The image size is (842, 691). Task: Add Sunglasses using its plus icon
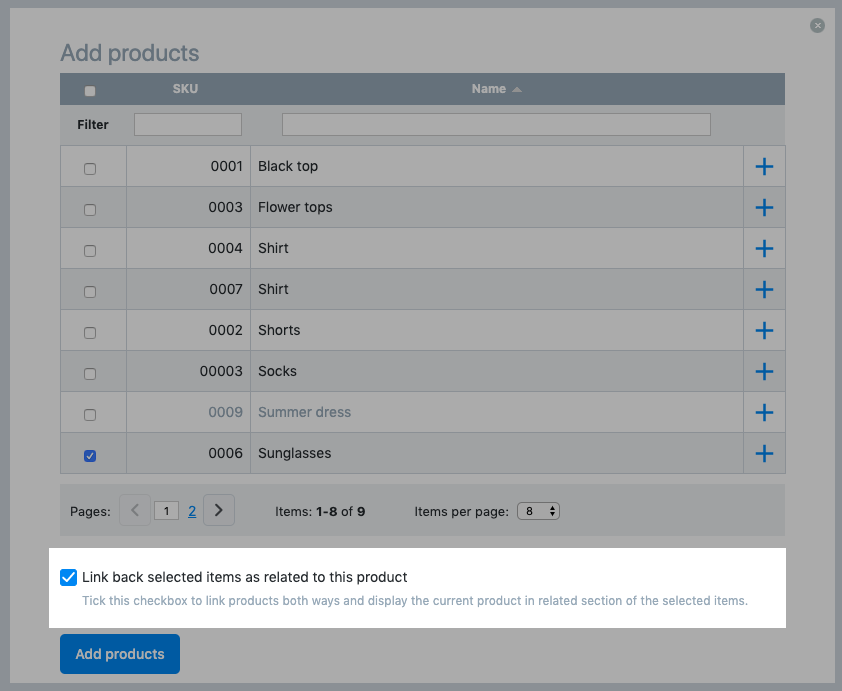coord(764,453)
